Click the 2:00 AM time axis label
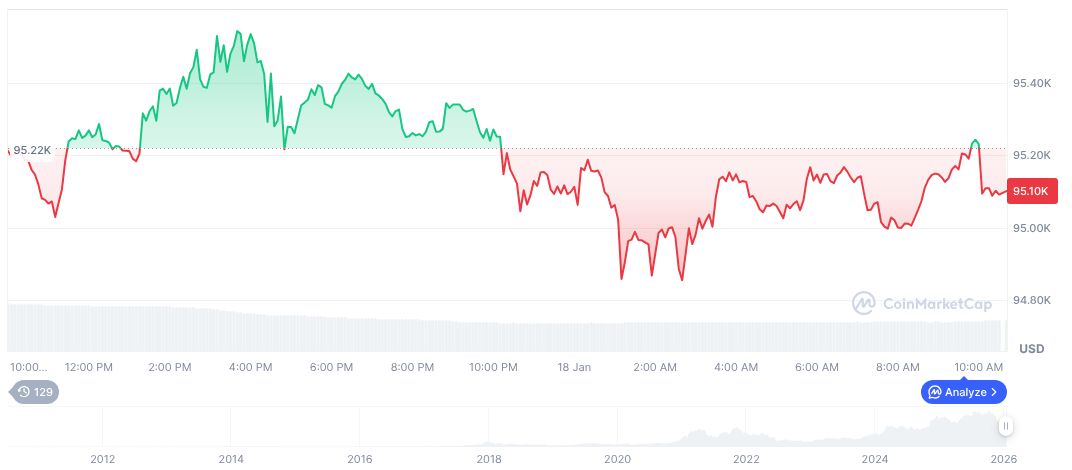 click(656, 367)
